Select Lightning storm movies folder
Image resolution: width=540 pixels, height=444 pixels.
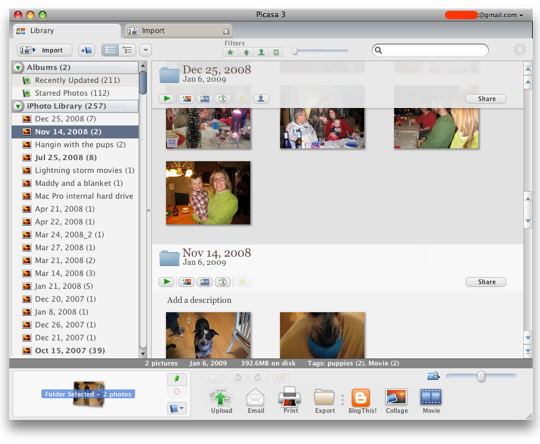[75, 170]
